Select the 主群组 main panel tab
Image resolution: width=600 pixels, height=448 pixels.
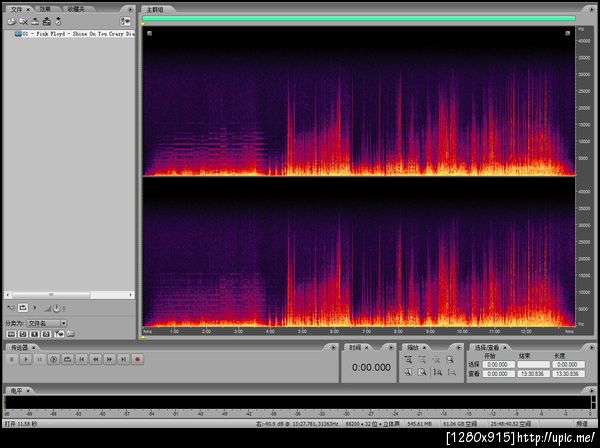tap(155, 10)
